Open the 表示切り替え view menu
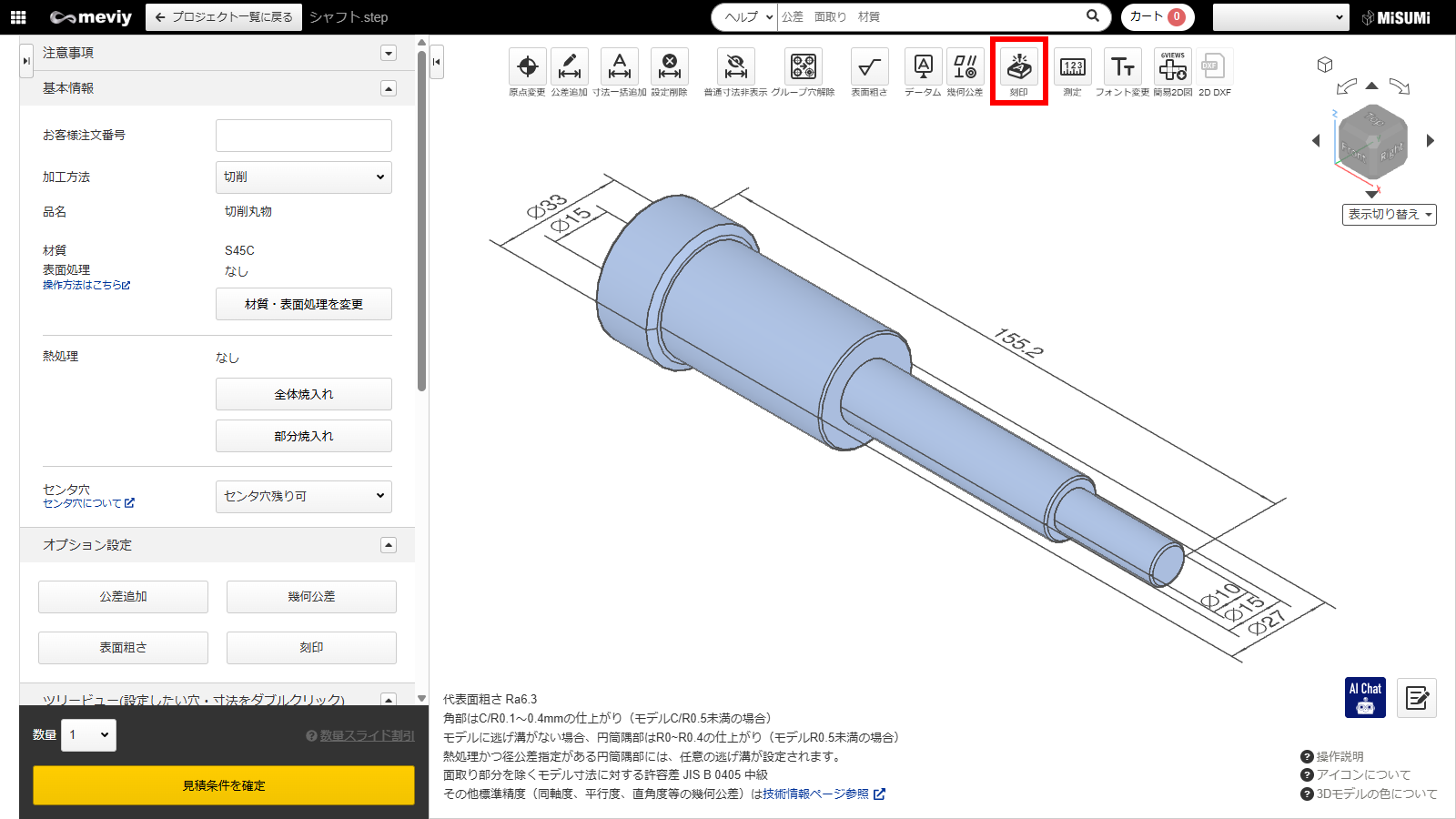Viewport: 1456px width, 819px height. (x=1389, y=215)
